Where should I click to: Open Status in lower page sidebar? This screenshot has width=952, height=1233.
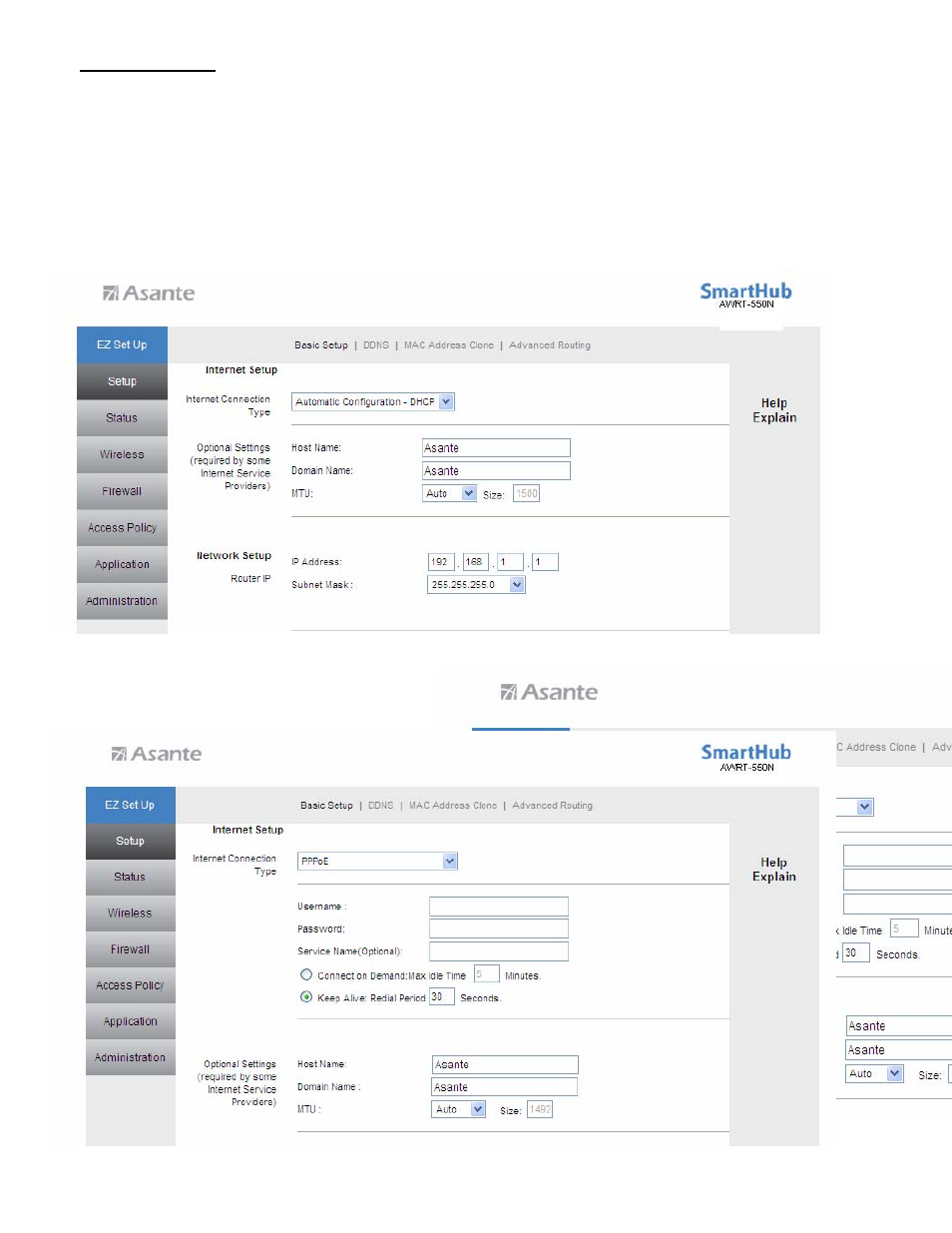tap(130, 877)
